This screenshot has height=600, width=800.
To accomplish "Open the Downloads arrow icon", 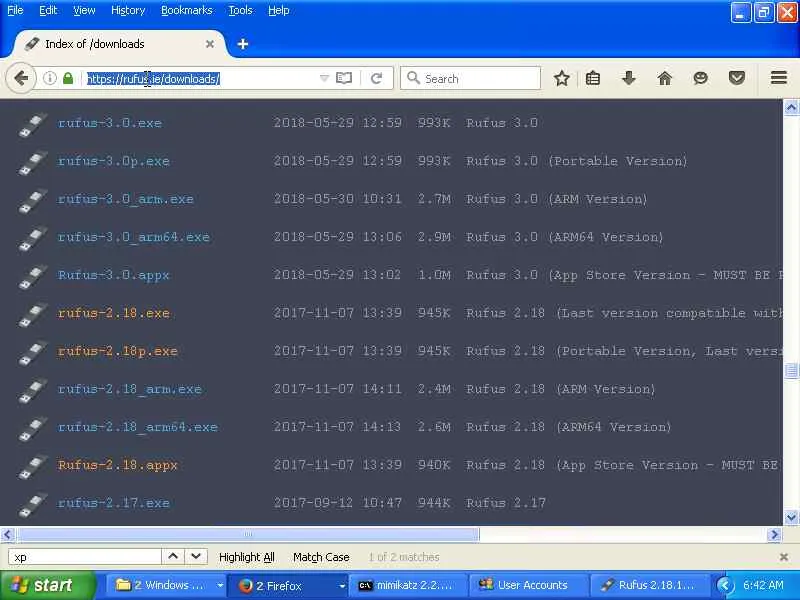I will (629, 78).
